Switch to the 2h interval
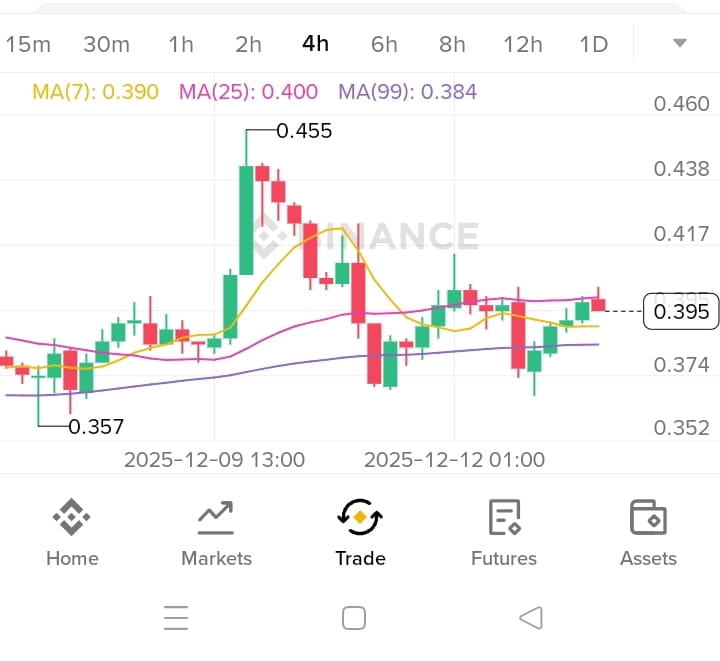 coord(248,44)
